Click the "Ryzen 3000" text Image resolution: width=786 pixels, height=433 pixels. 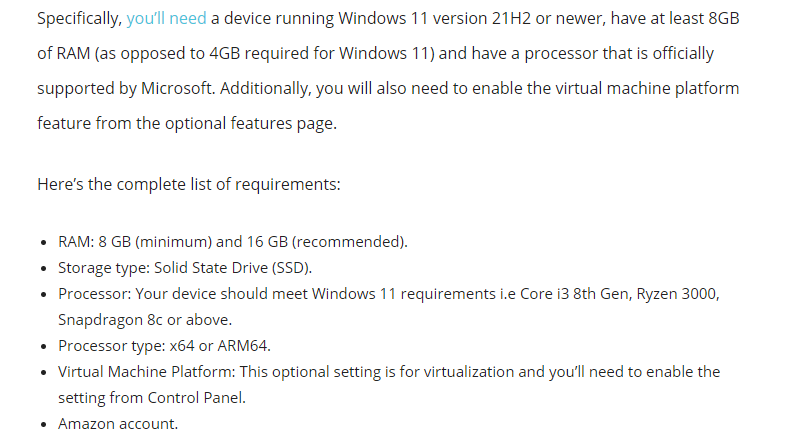click(x=678, y=294)
